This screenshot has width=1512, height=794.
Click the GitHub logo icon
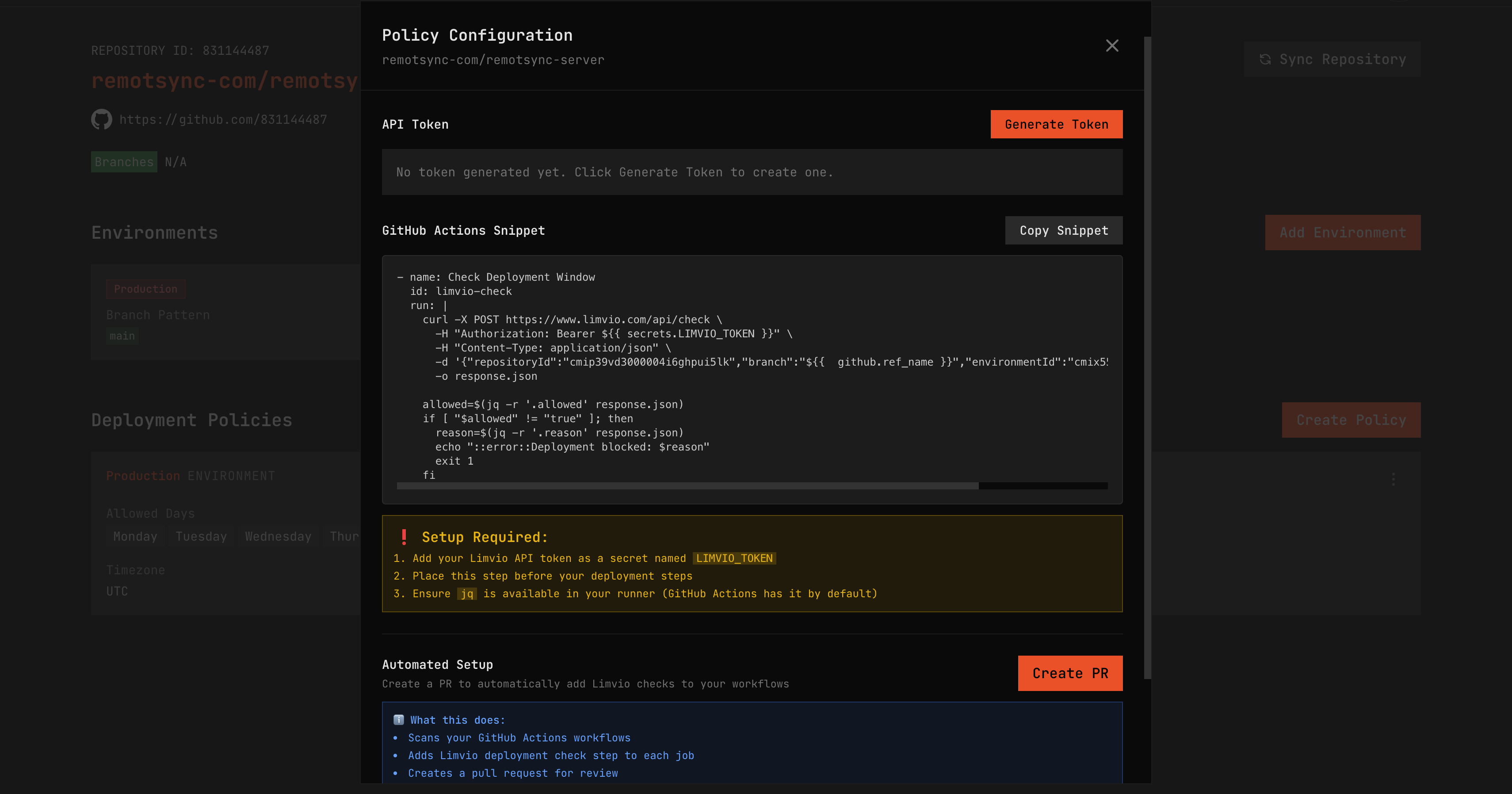pos(102,120)
